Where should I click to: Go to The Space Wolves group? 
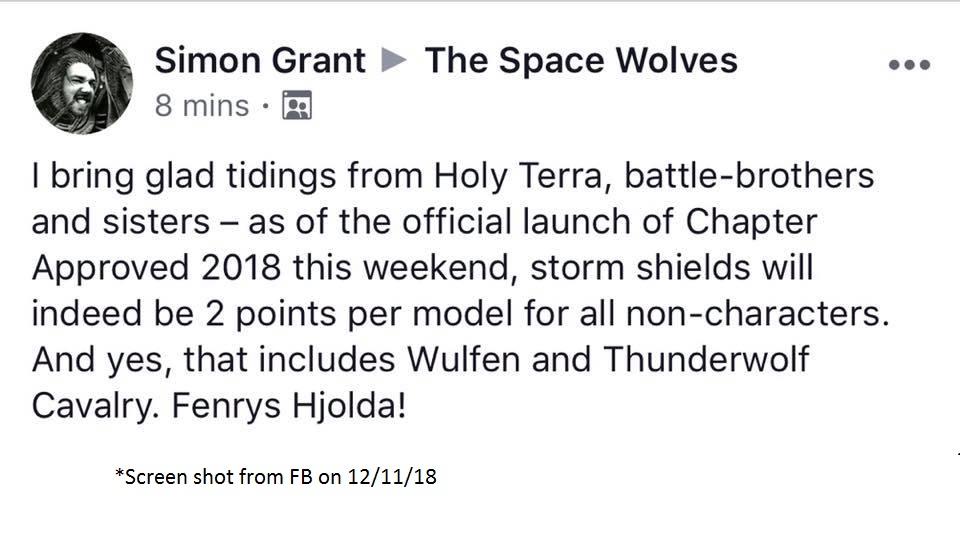581,62
